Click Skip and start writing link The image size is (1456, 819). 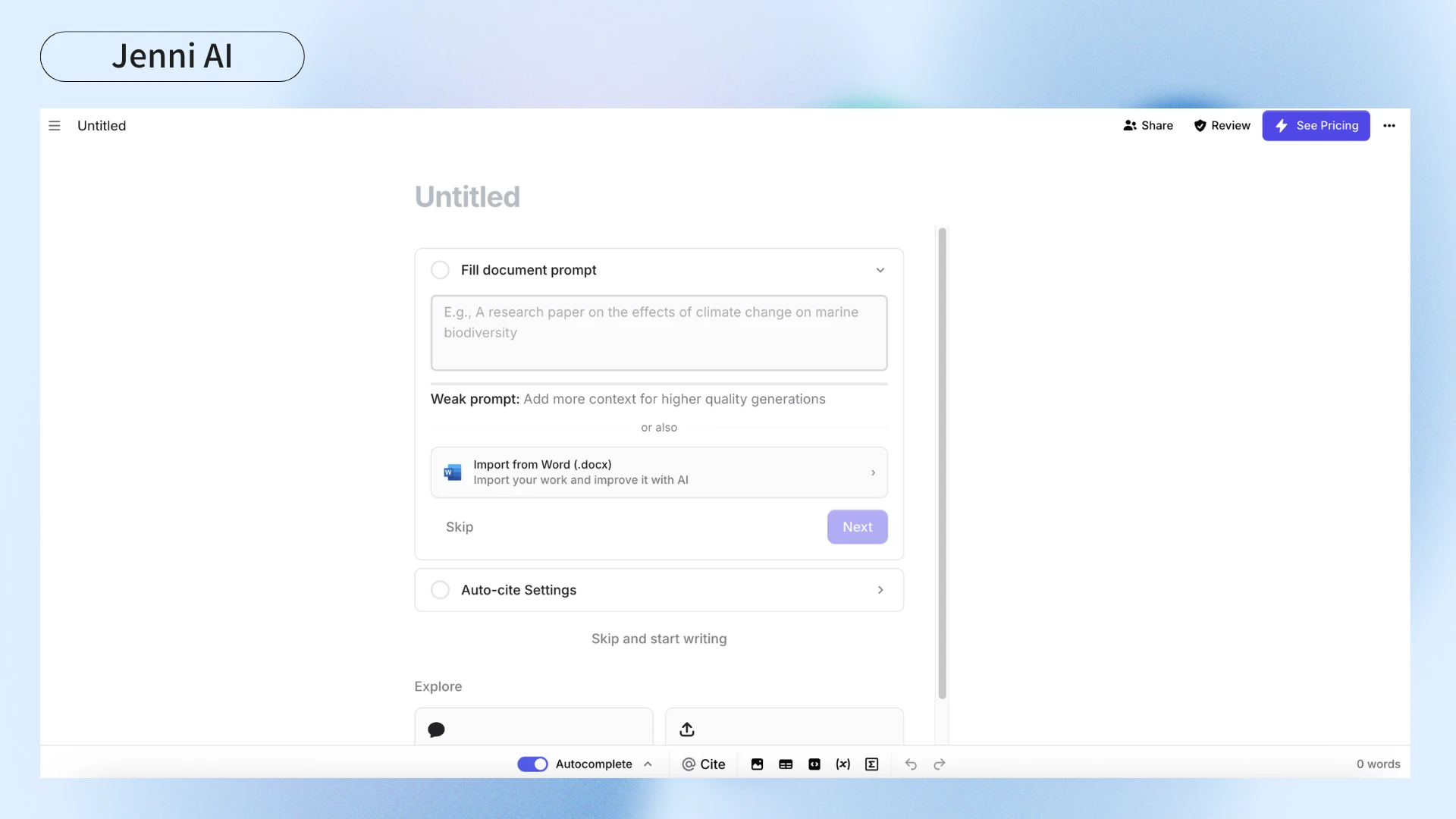click(659, 639)
